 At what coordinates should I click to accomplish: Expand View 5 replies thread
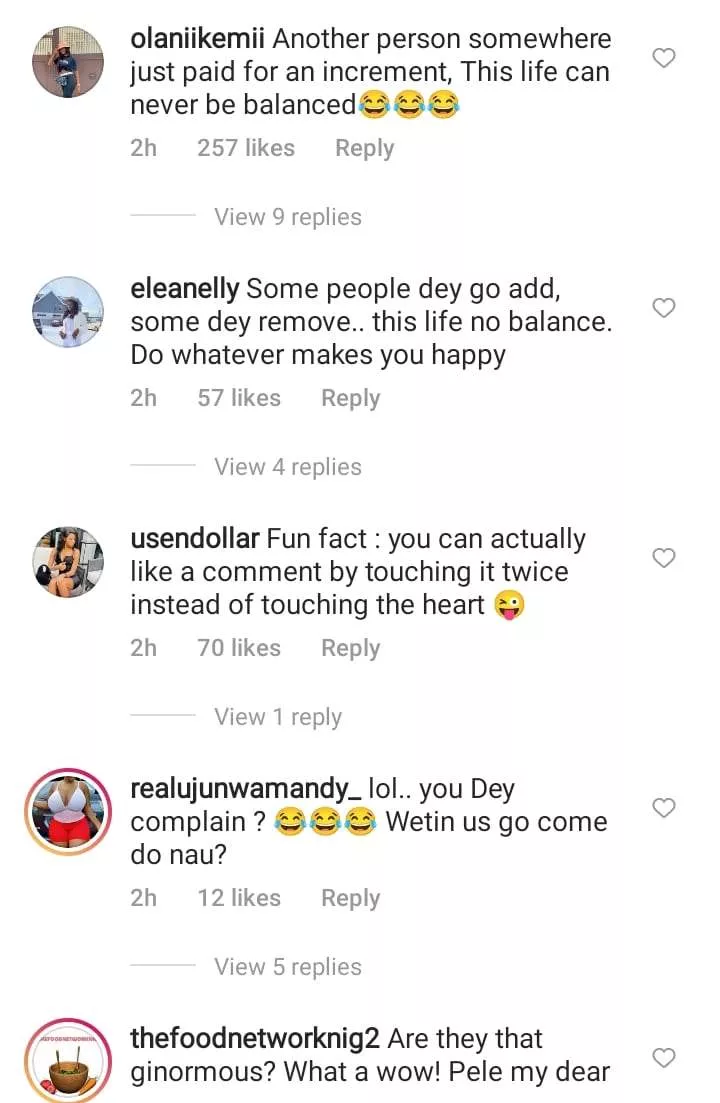point(288,967)
